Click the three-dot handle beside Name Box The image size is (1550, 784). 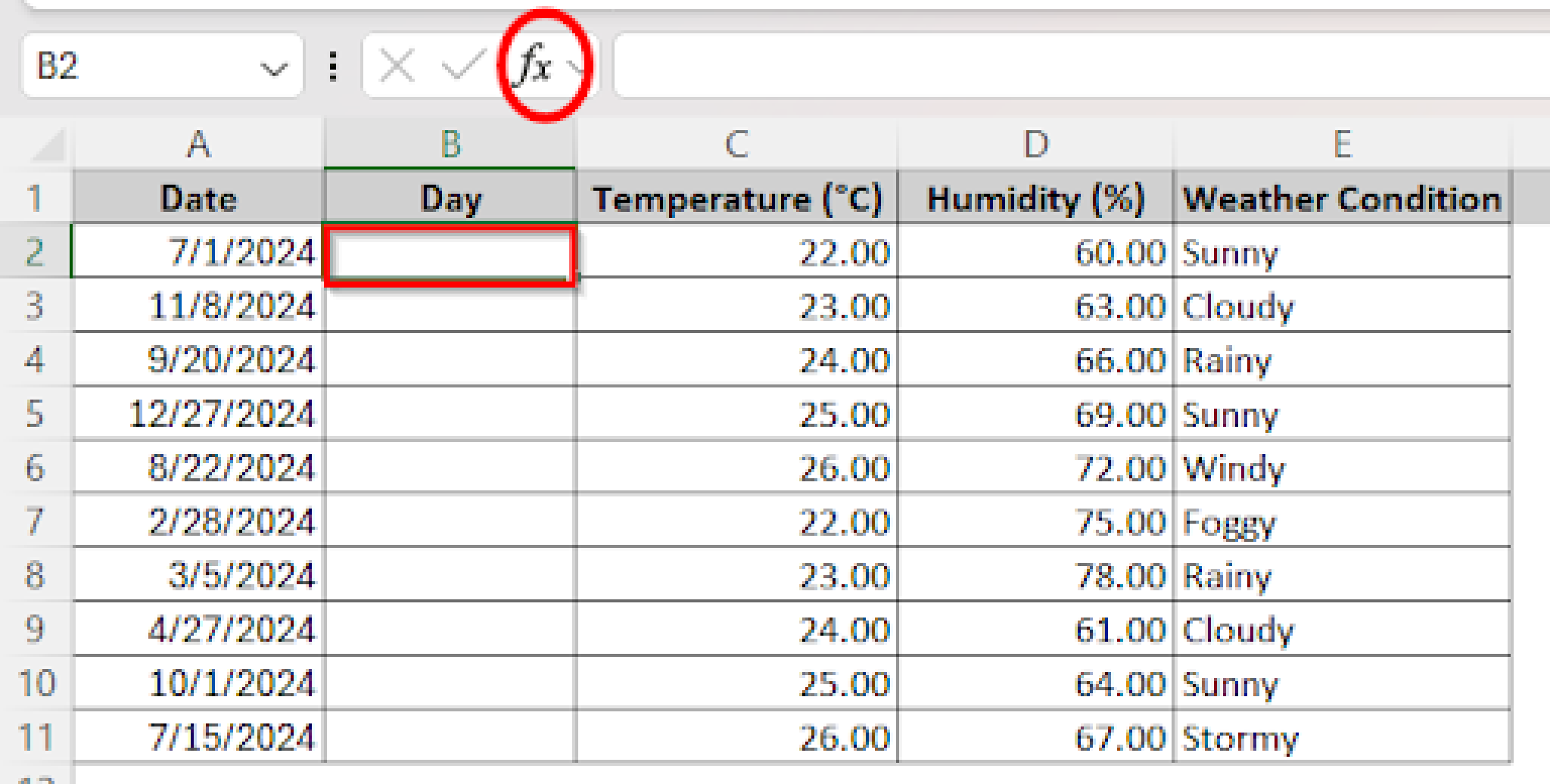tap(333, 67)
